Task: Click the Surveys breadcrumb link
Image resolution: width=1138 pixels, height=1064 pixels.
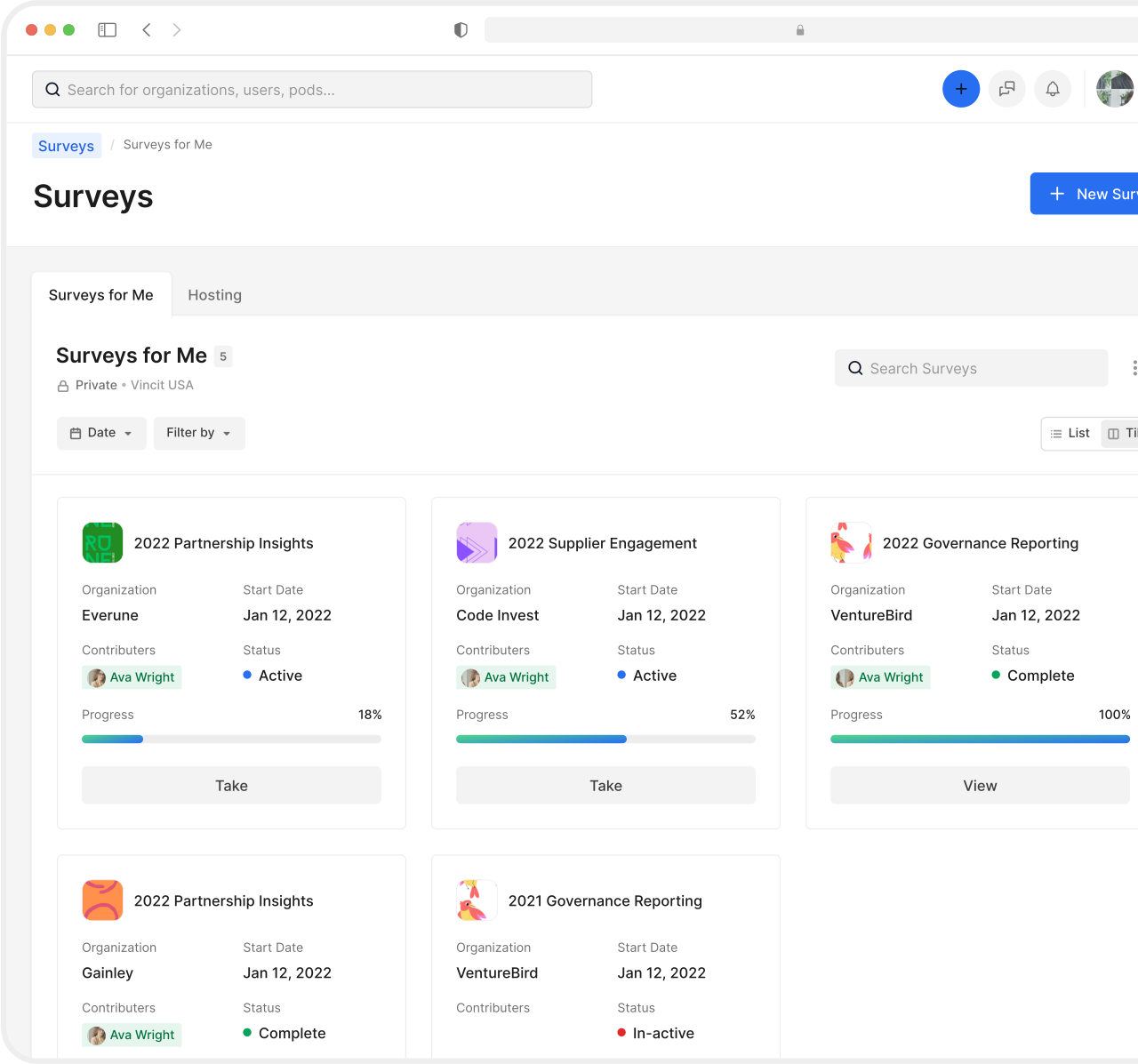Action: (x=66, y=145)
